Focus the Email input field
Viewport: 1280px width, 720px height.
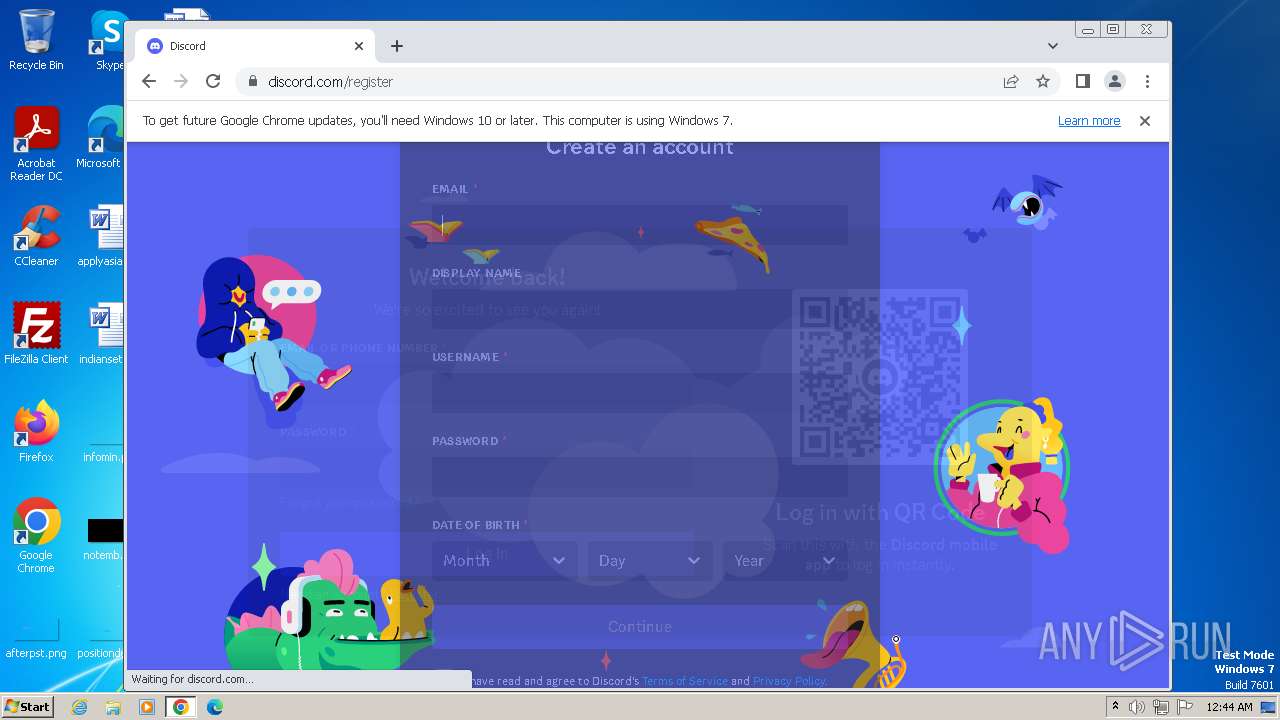pos(640,225)
